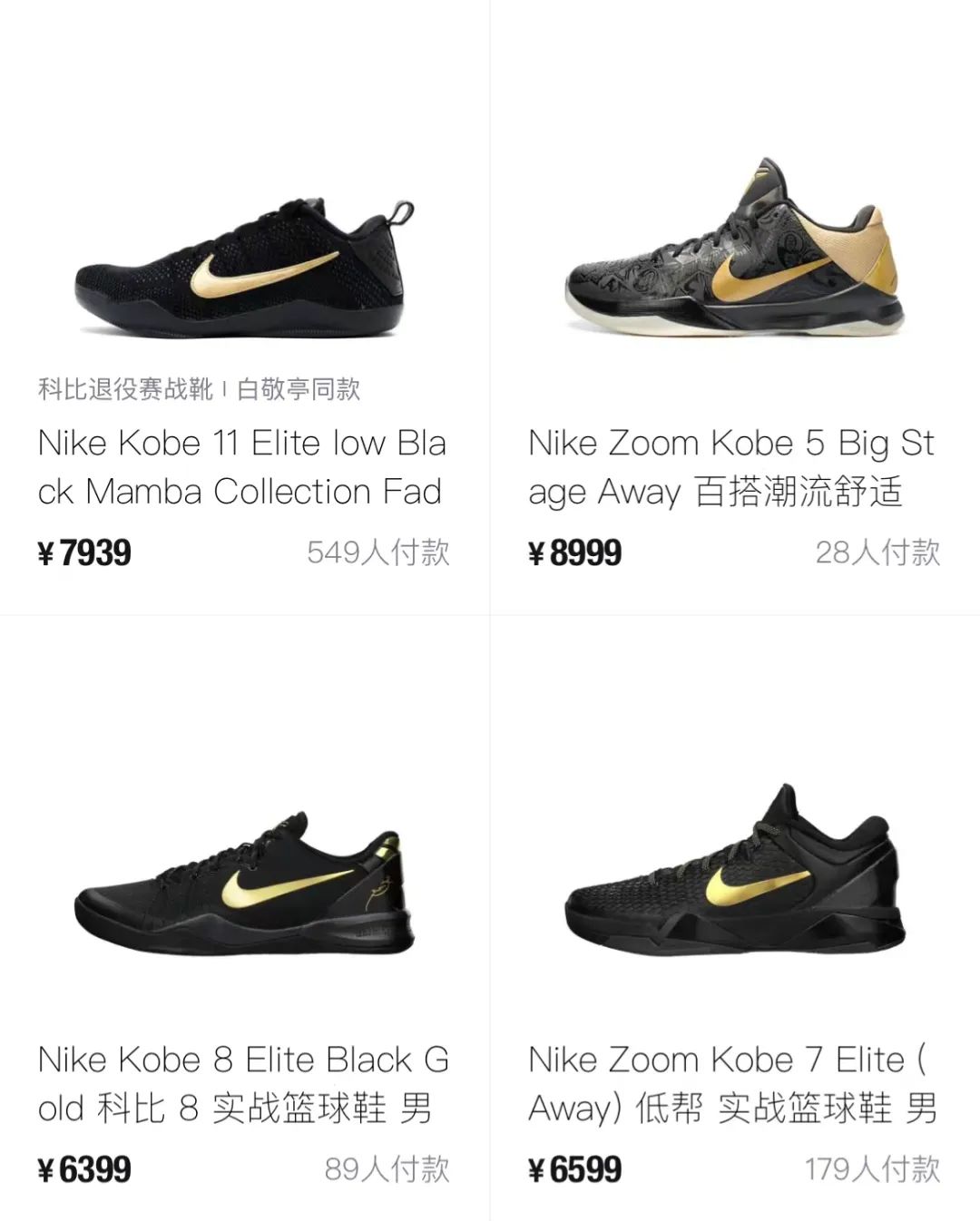Screen dimensions: 980x1221
Task: Select the Zoom Kobe 7 Elite shoe image
Action: 735,875
